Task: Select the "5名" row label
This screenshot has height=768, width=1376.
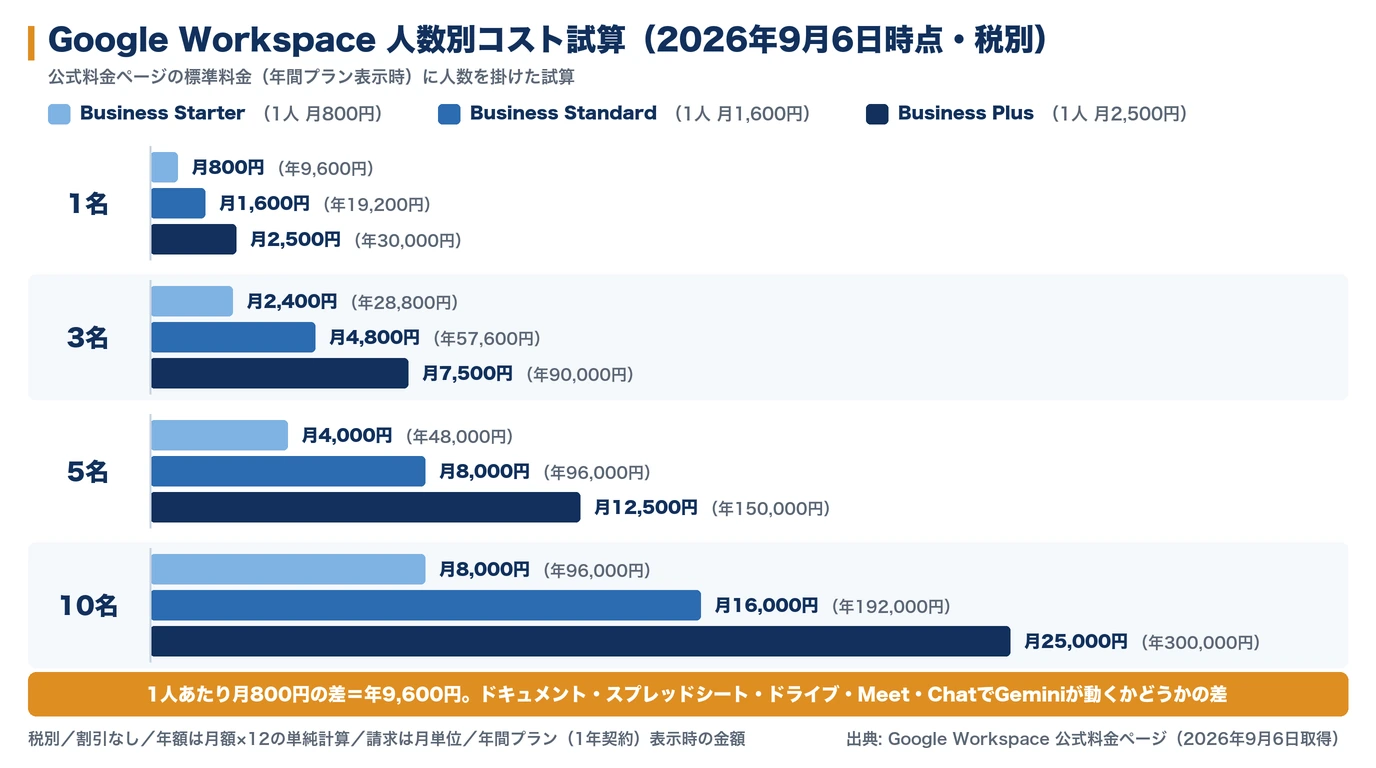Action: coord(88,472)
